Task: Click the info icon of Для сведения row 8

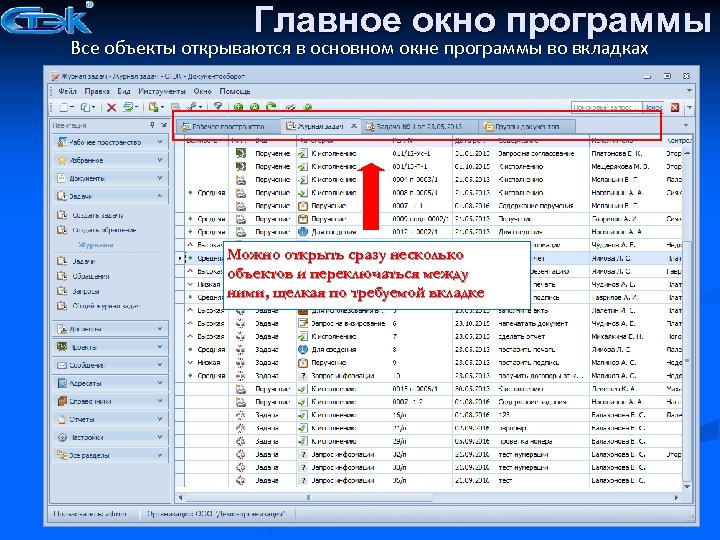Action: pos(303,349)
